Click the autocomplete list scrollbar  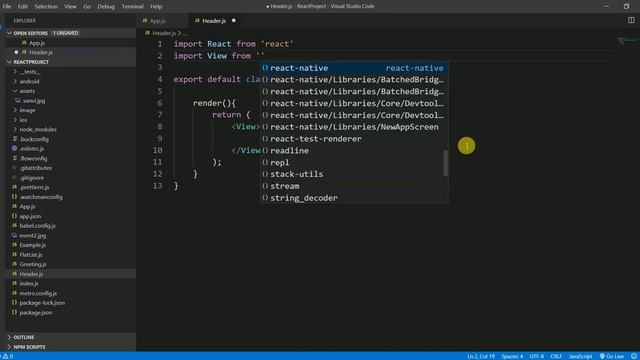pyautogui.click(x=446, y=163)
